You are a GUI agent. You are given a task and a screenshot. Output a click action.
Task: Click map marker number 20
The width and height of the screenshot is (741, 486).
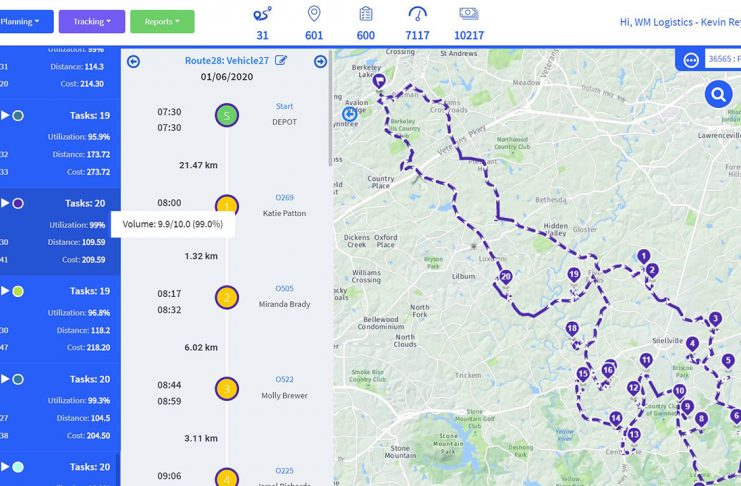506,278
